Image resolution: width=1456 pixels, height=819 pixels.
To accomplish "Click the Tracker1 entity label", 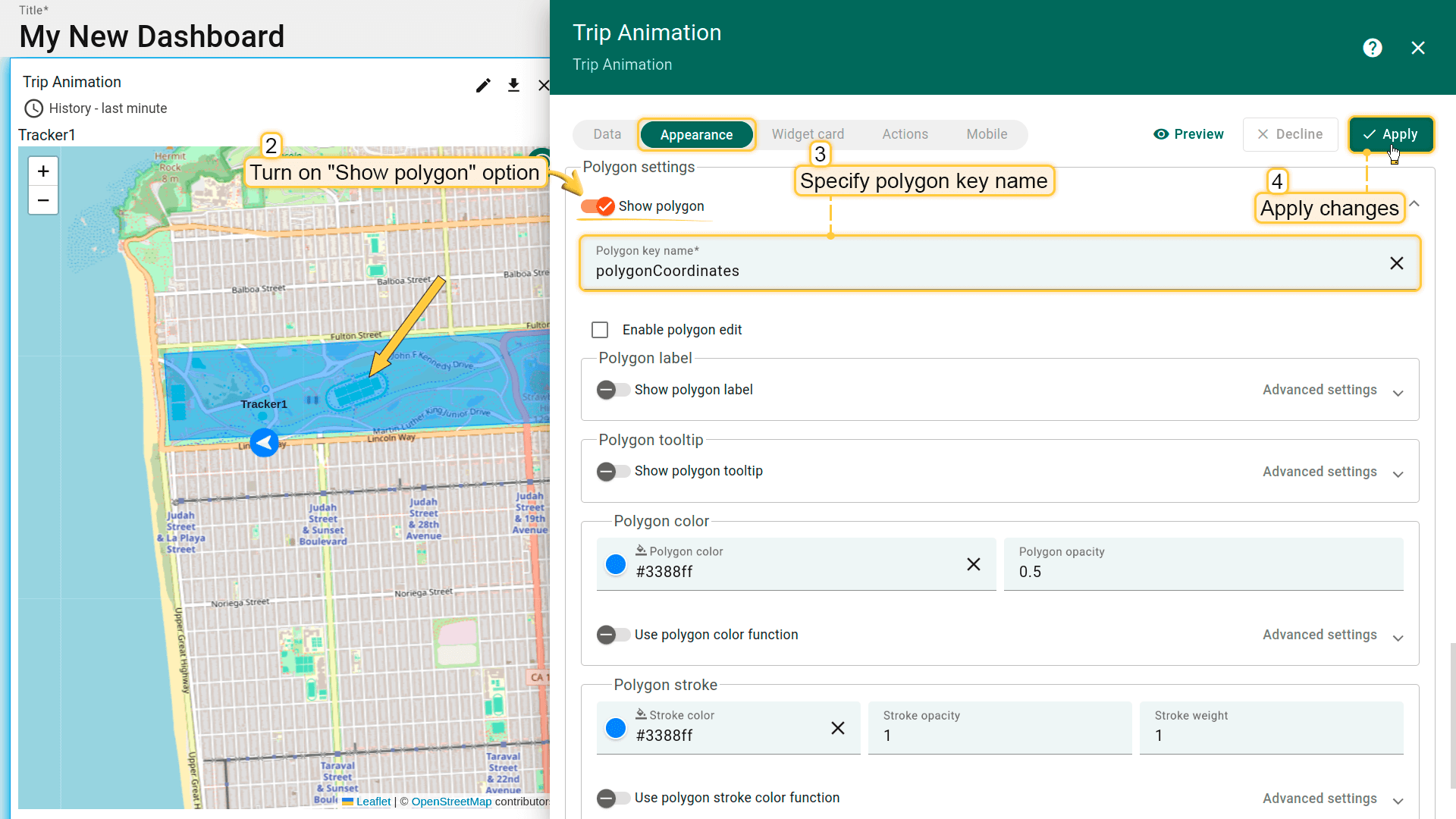I will pos(47,135).
